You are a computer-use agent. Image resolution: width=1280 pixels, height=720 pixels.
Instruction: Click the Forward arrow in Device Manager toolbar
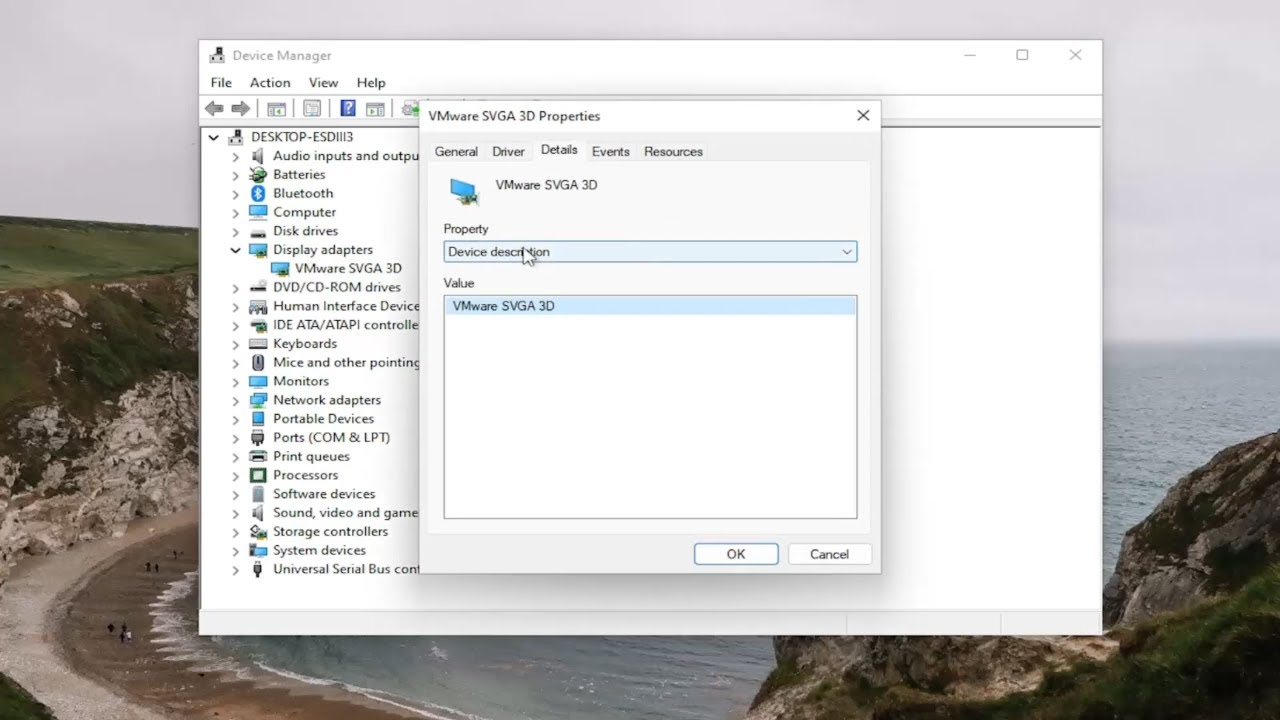click(x=240, y=108)
